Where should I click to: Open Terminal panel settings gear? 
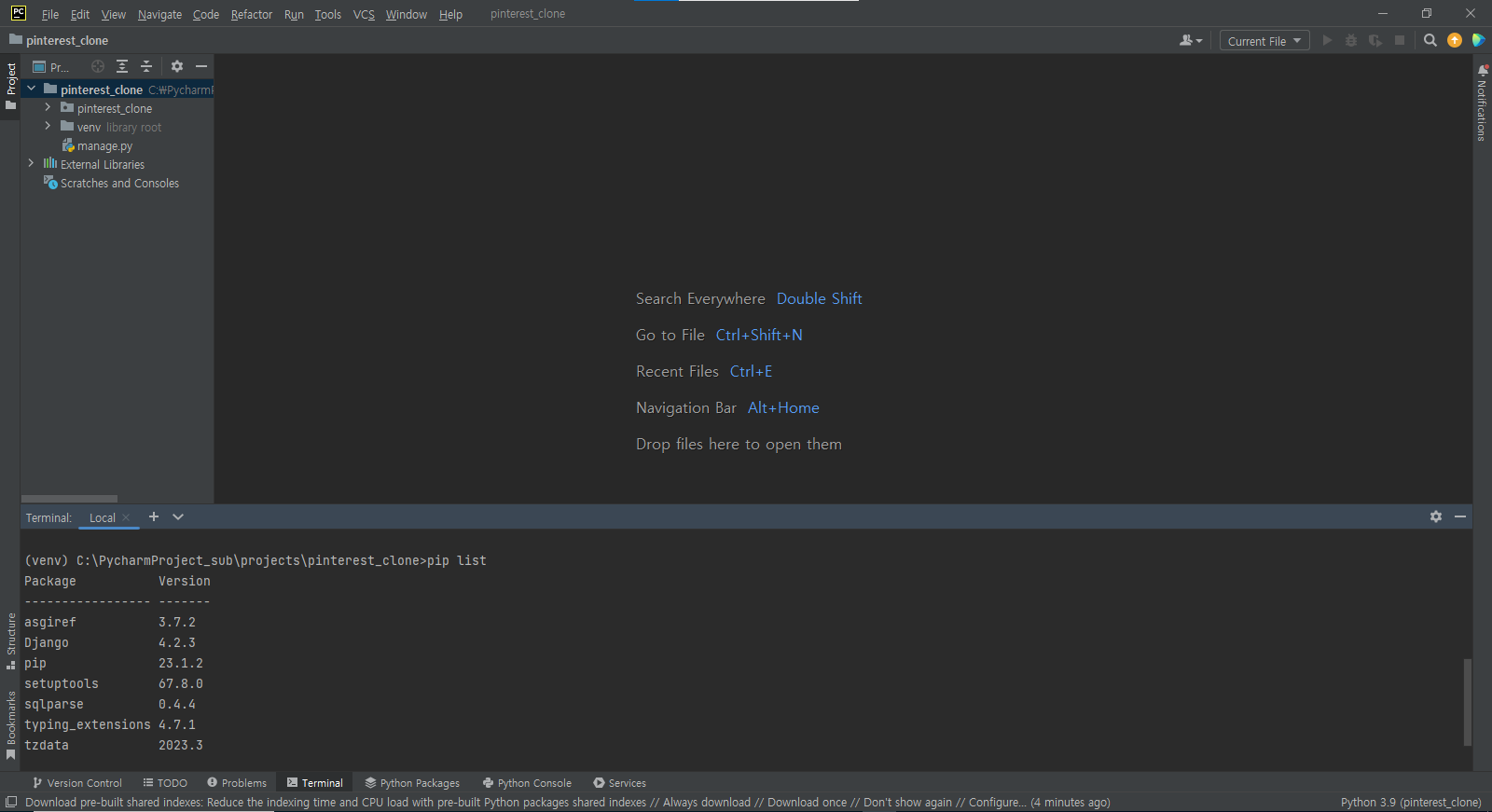click(1436, 516)
